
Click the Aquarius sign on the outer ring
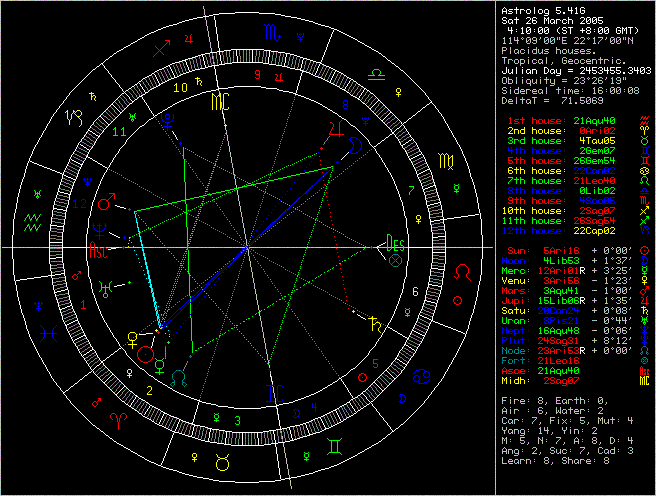(x=32, y=218)
